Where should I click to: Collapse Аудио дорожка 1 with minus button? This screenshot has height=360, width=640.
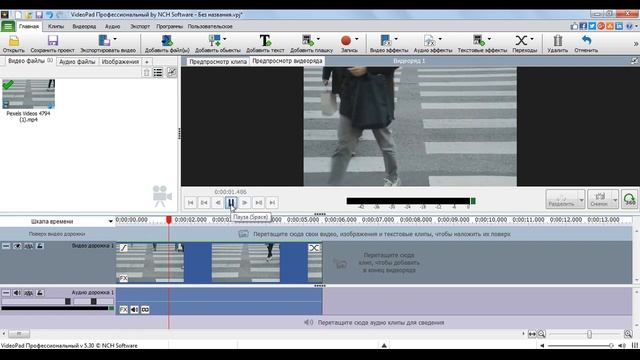point(6,293)
